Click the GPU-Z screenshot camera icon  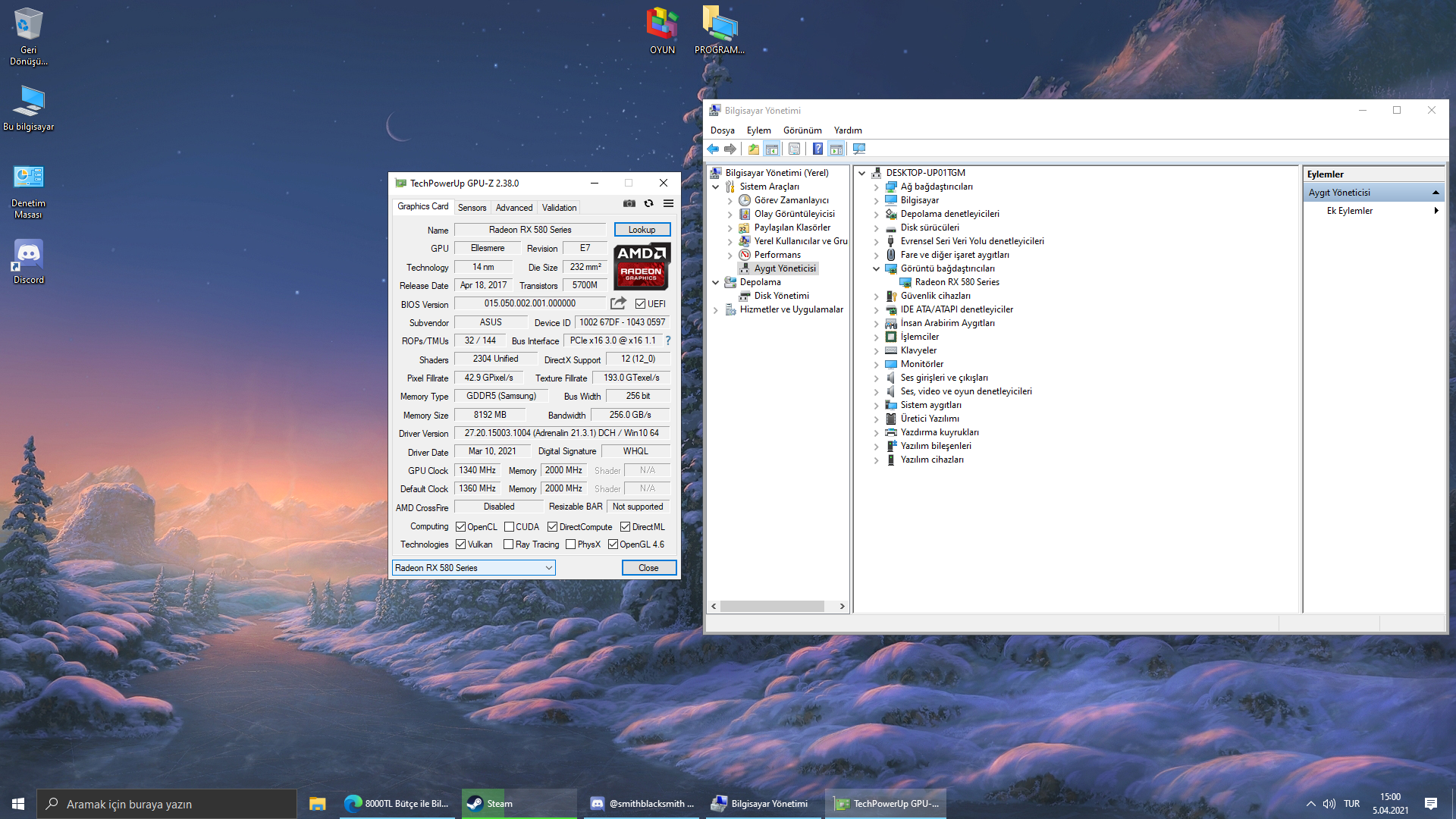click(x=629, y=203)
